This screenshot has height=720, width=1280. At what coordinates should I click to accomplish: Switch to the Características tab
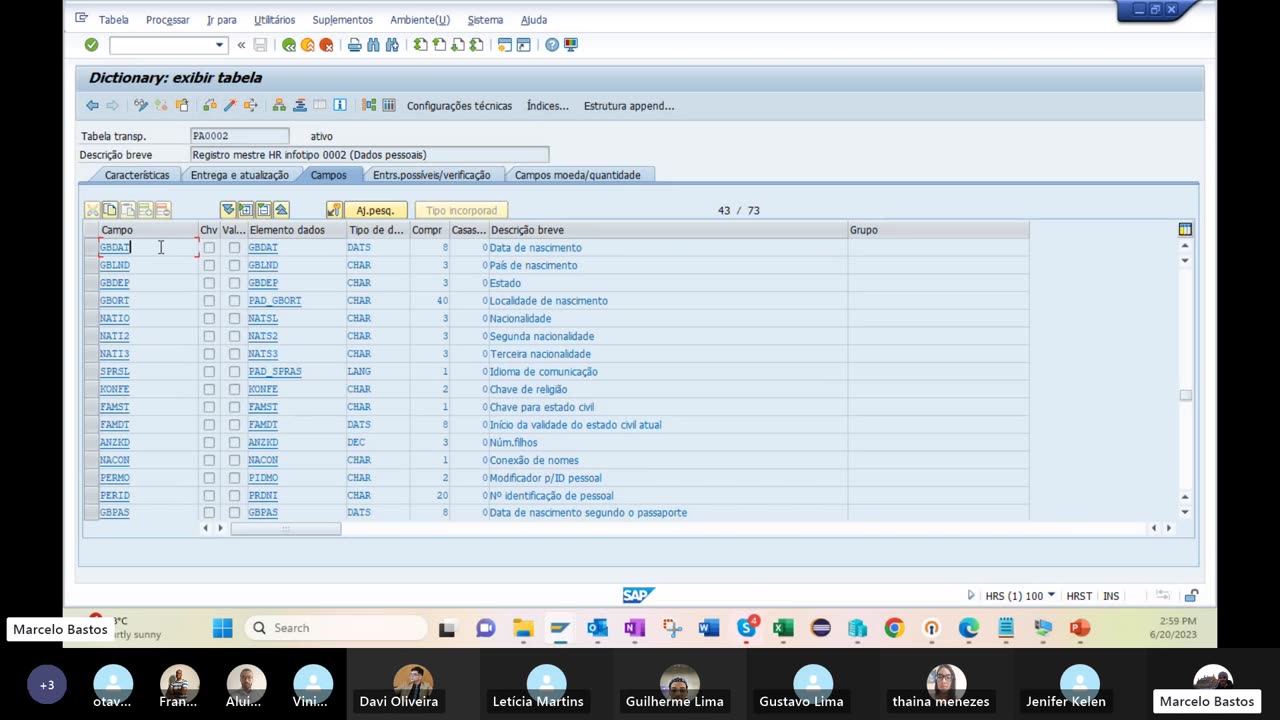137,175
